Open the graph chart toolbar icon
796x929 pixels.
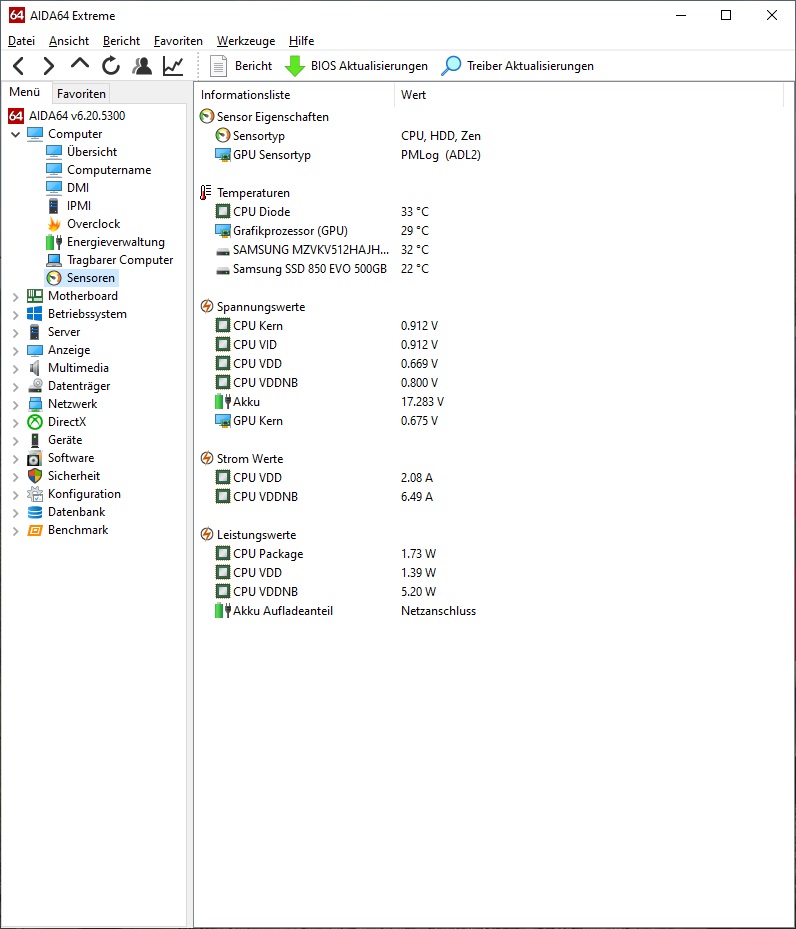click(173, 66)
